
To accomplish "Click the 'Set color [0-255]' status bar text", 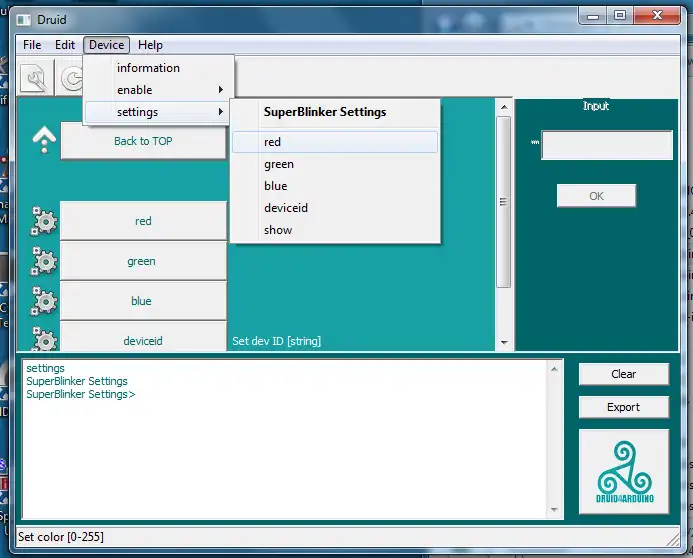I will pyautogui.click(x=61, y=537).
